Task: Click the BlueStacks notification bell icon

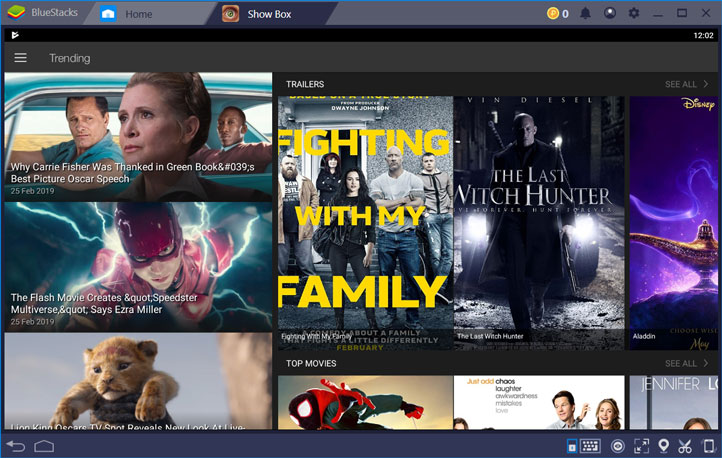Action: click(x=585, y=13)
